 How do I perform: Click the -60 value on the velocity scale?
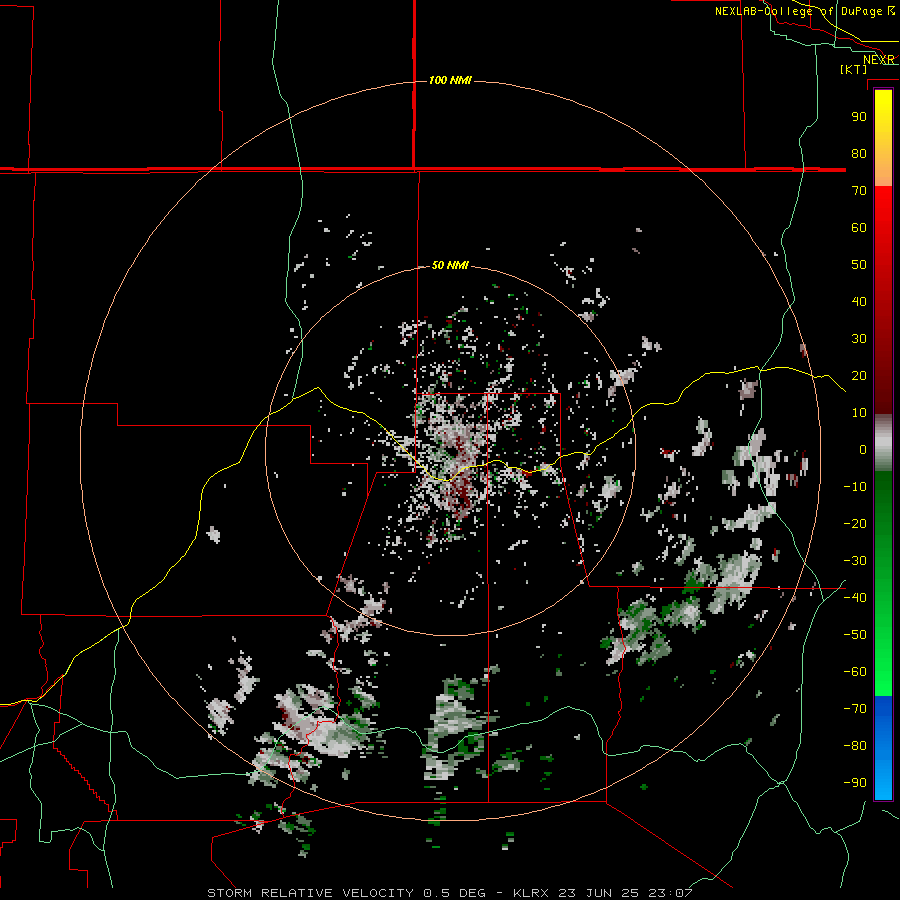855,672
